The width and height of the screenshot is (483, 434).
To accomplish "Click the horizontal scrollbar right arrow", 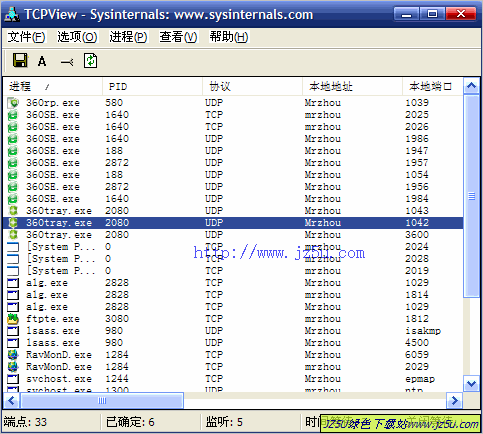I will (x=454, y=400).
